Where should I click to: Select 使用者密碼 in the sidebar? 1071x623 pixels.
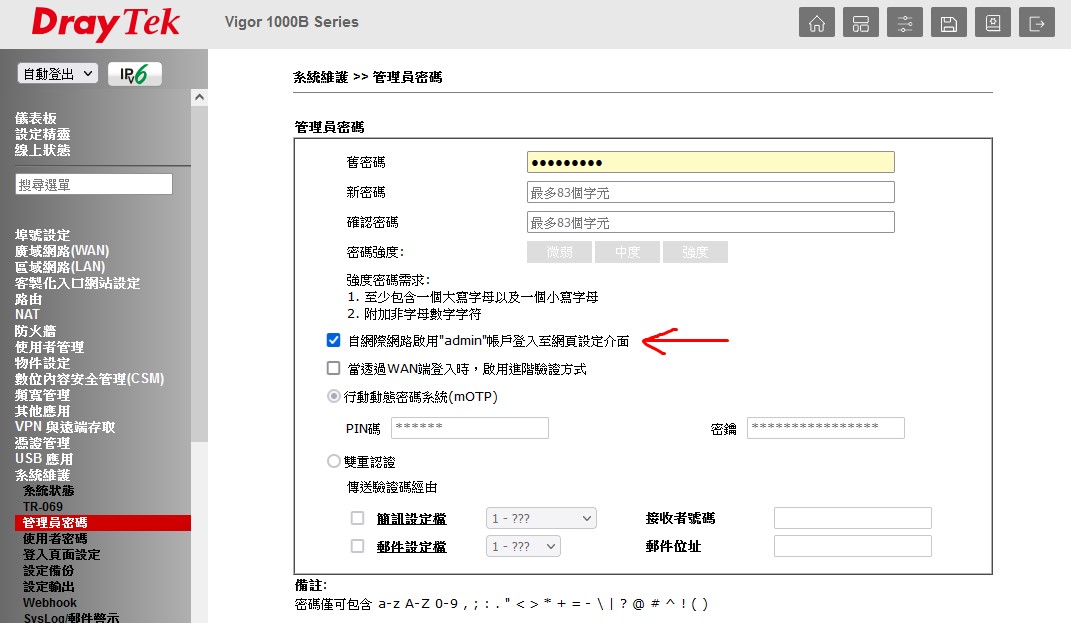click(54, 539)
